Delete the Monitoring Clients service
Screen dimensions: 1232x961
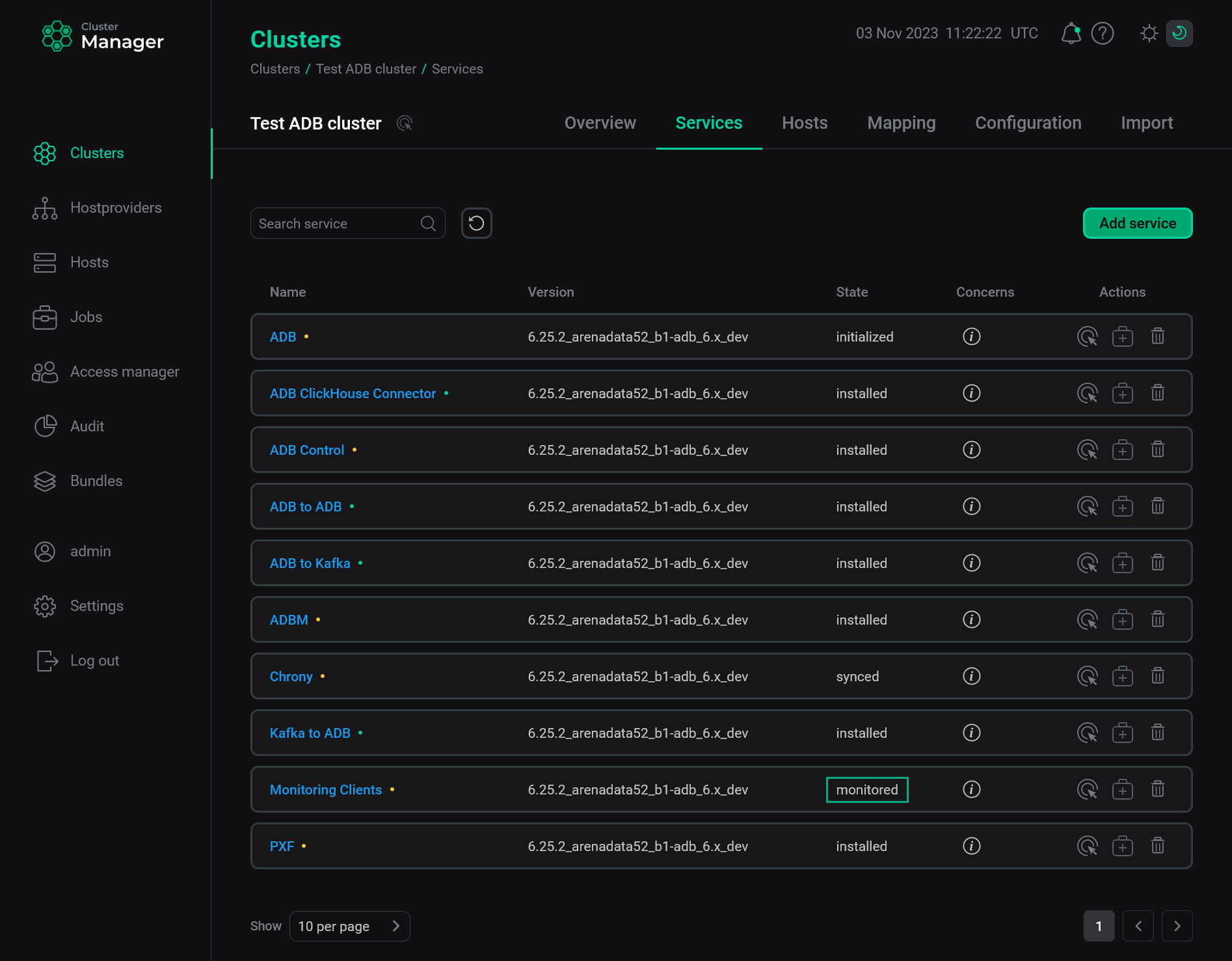(1158, 789)
